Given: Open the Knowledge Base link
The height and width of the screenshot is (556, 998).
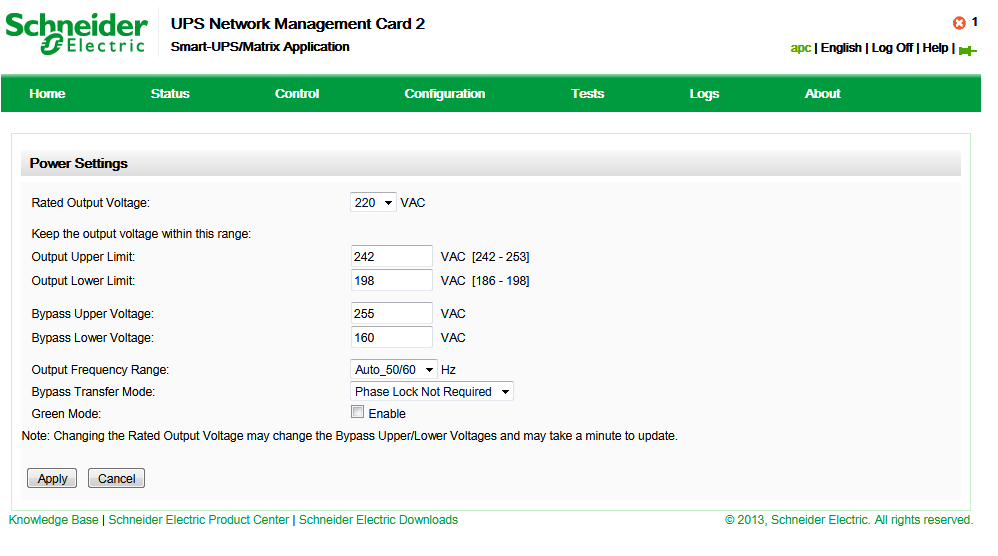Looking at the screenshot, I should (53, 520).
